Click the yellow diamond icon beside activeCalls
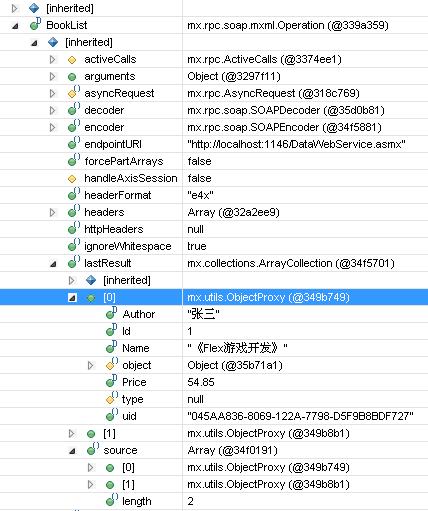 pos(72,60)
